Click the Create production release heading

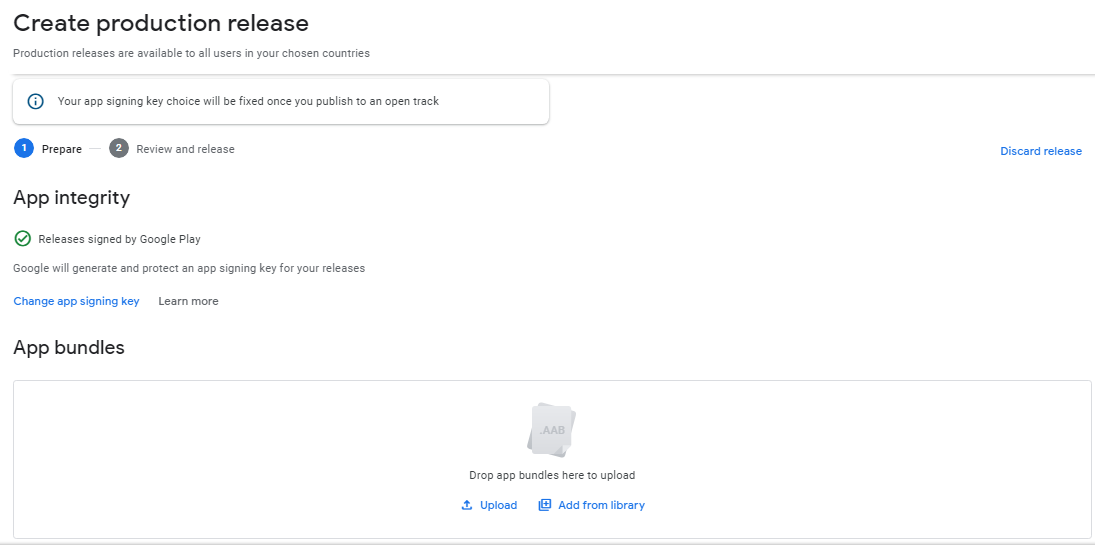[161, 23]
